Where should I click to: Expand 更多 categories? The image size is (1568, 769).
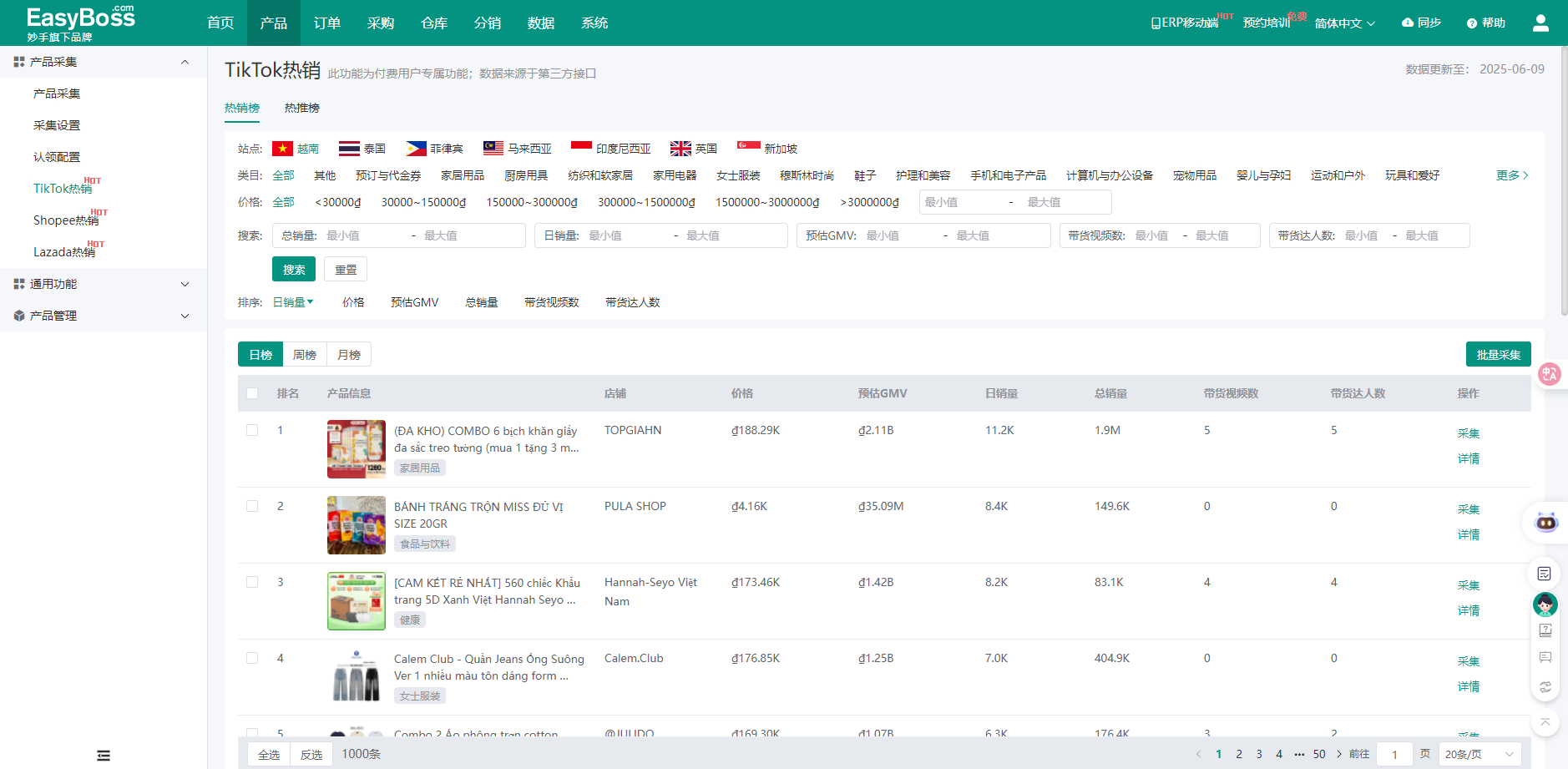coord(1512,175)
